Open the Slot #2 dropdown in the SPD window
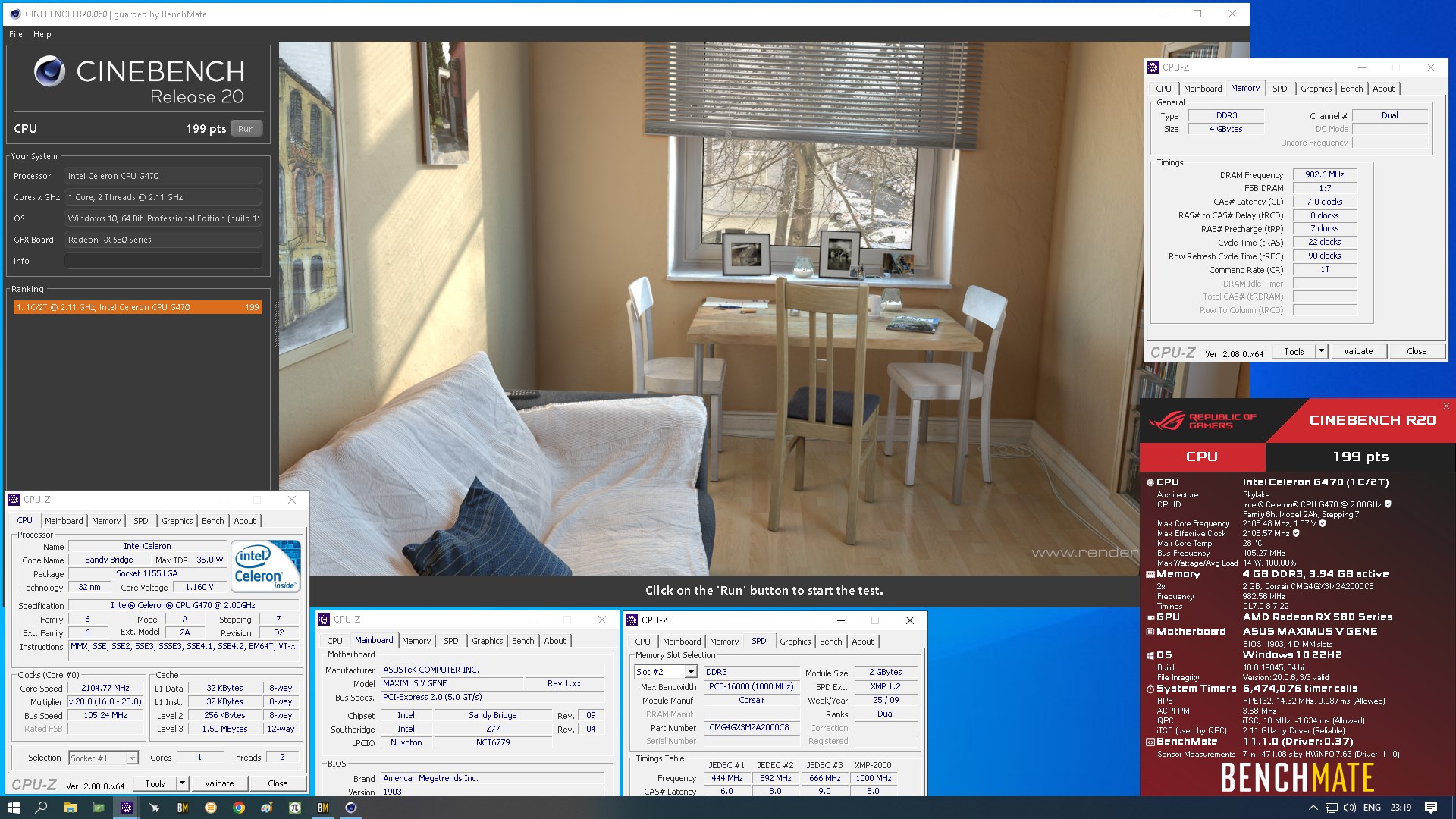This screenshot has width=1456, height=819. pyautogui.click(x=691, y=672)
